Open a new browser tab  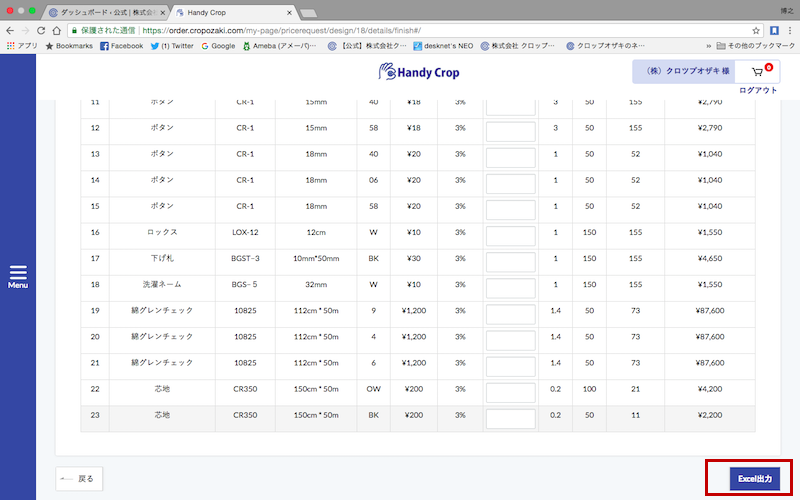(x=308, y=13)
